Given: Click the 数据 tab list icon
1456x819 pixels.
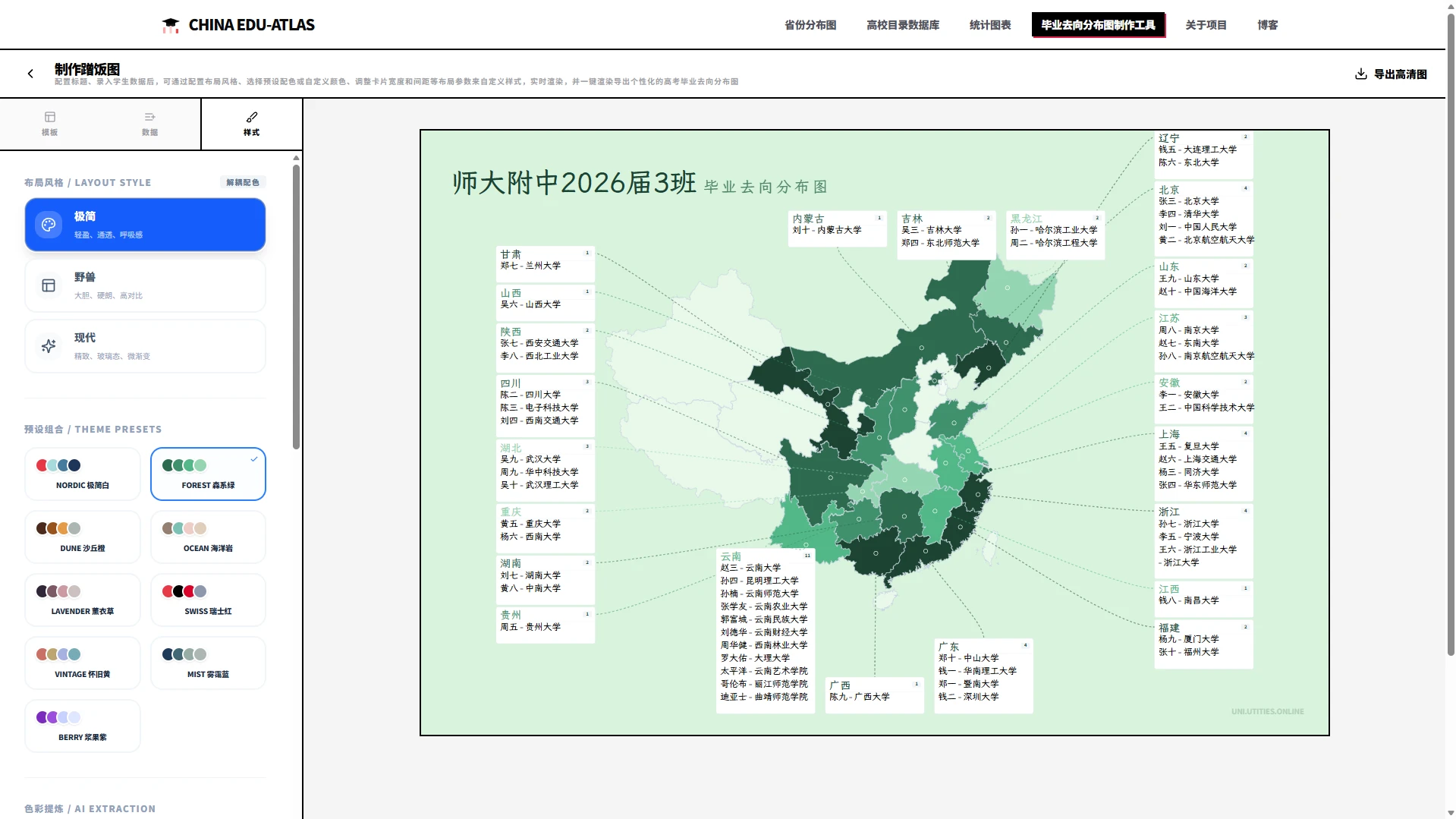Looking at the screenshot, I should pos(150,117).
